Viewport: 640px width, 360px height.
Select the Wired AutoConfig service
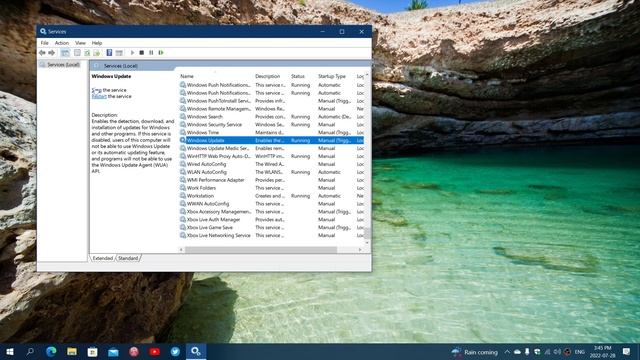pyautogui.click(x=271, y=164)
